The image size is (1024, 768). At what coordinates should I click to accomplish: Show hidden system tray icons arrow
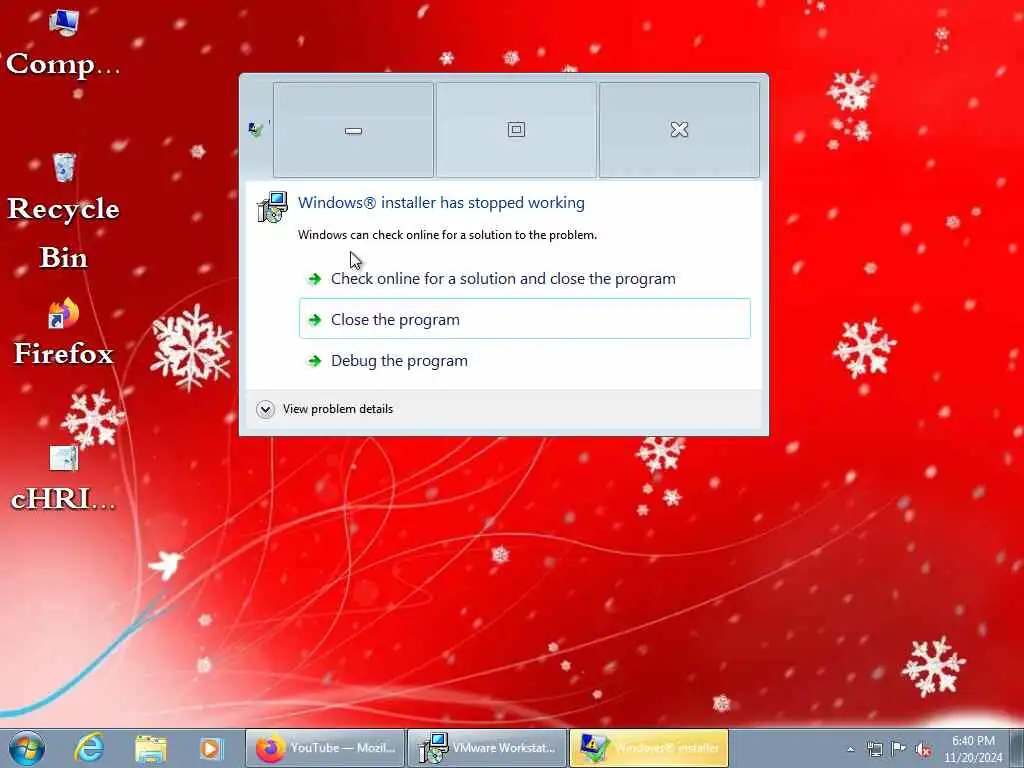coord(850,749)
